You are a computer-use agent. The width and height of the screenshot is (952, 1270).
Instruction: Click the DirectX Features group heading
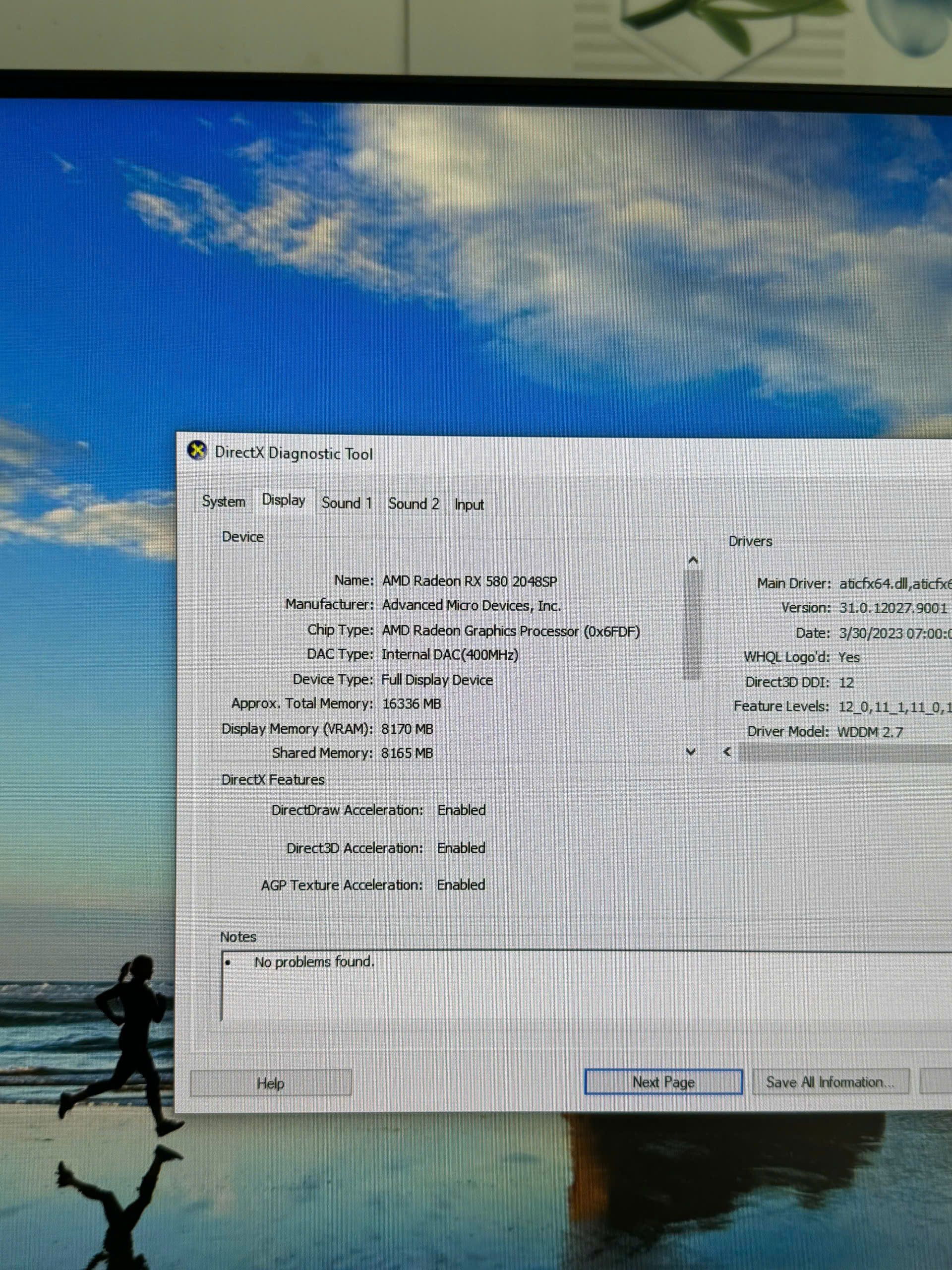273,780
